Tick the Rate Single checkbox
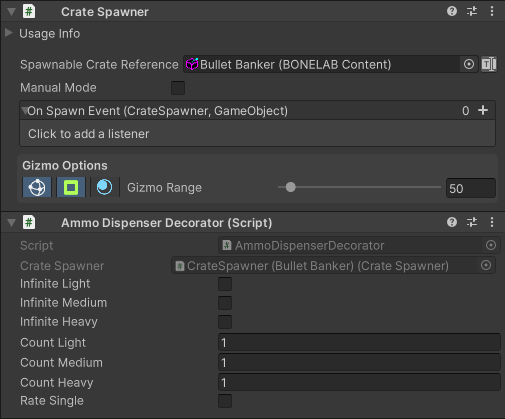Viewport: 505px width, 419px height. [x=225, y=401]
